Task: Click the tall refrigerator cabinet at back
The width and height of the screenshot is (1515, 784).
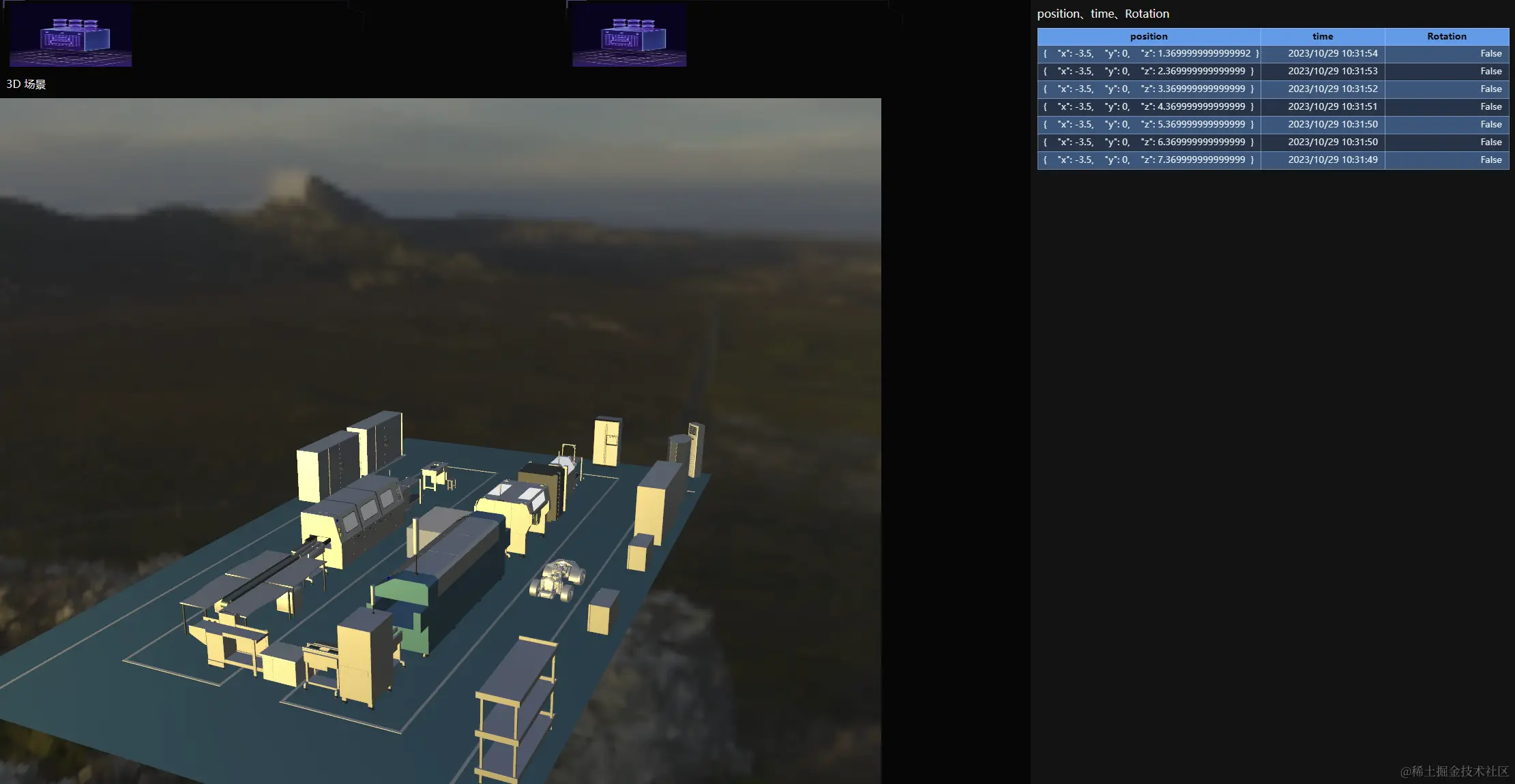Action: click(606, 440)
